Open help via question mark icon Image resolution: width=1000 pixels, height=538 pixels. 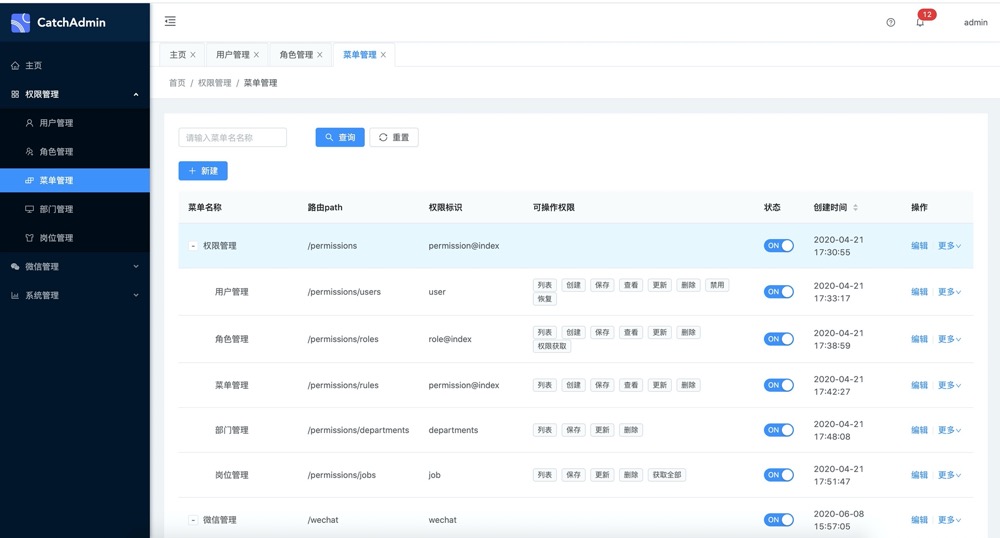point(891,22)
